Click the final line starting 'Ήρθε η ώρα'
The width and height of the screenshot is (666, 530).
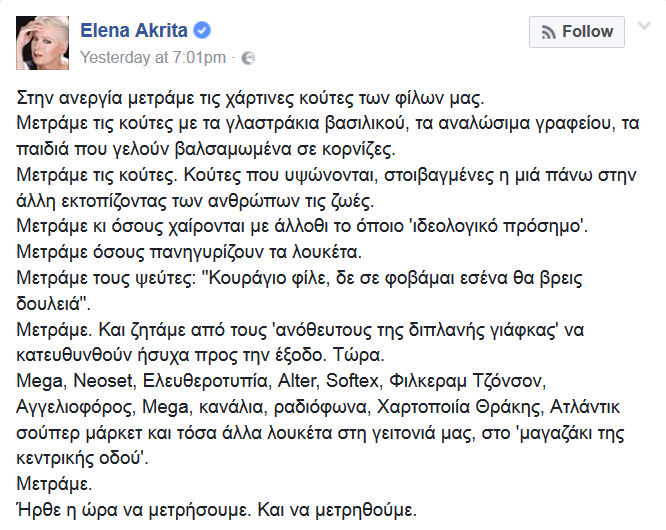pyautogui.click(x=217, y=510)
